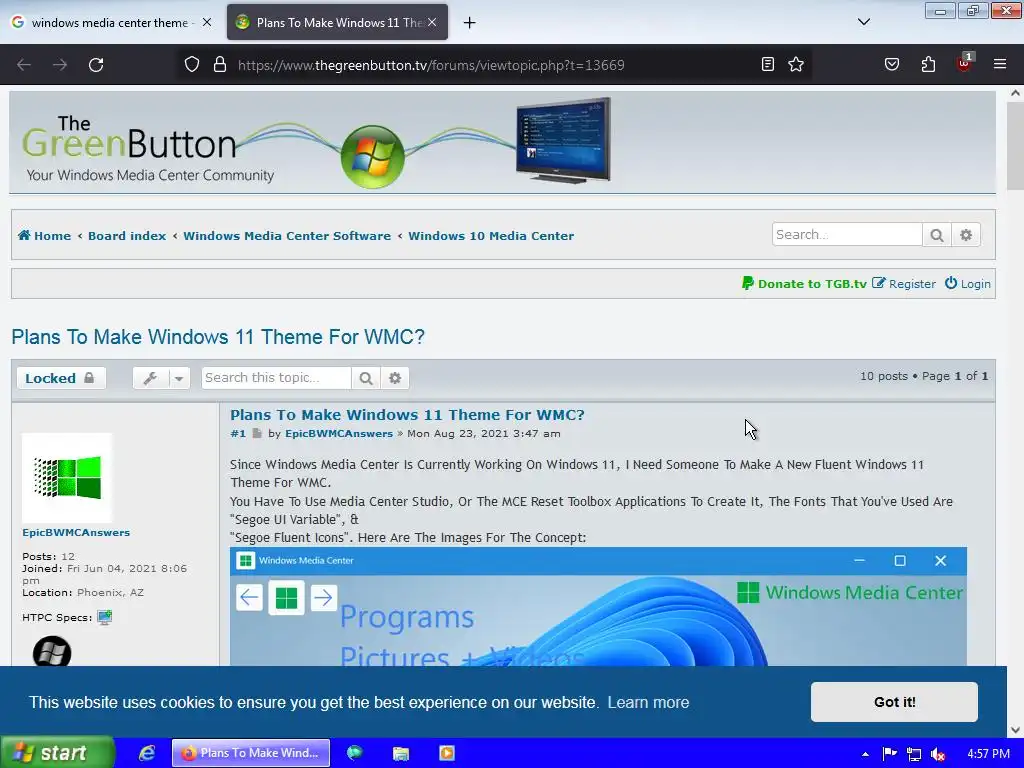The image size is (1024, 768).
Task: Open a new tab with plus button
Action: click(469, 23)
